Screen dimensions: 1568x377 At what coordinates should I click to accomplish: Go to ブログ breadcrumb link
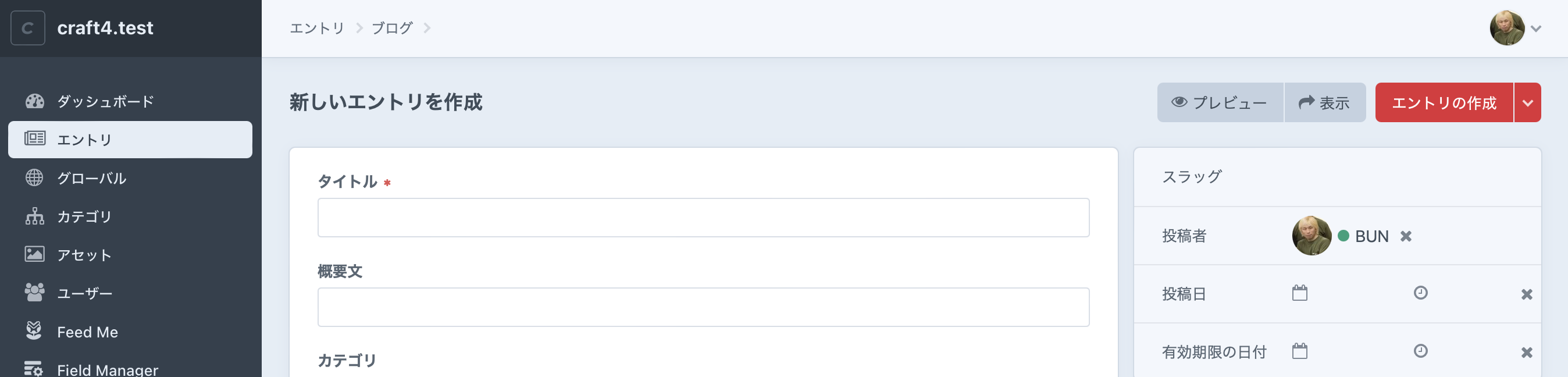(x=392, y=28)
